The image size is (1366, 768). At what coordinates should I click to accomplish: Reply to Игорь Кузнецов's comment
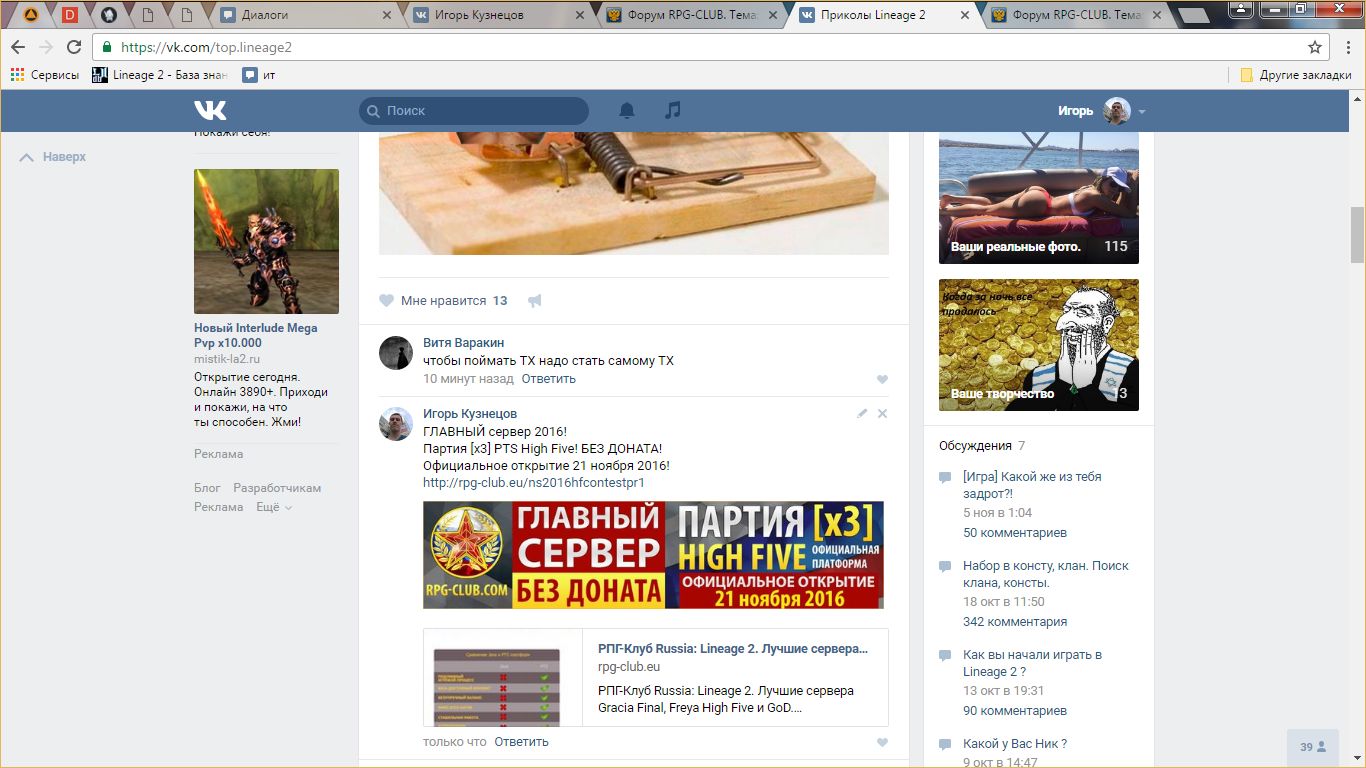(x=522, y=742)
